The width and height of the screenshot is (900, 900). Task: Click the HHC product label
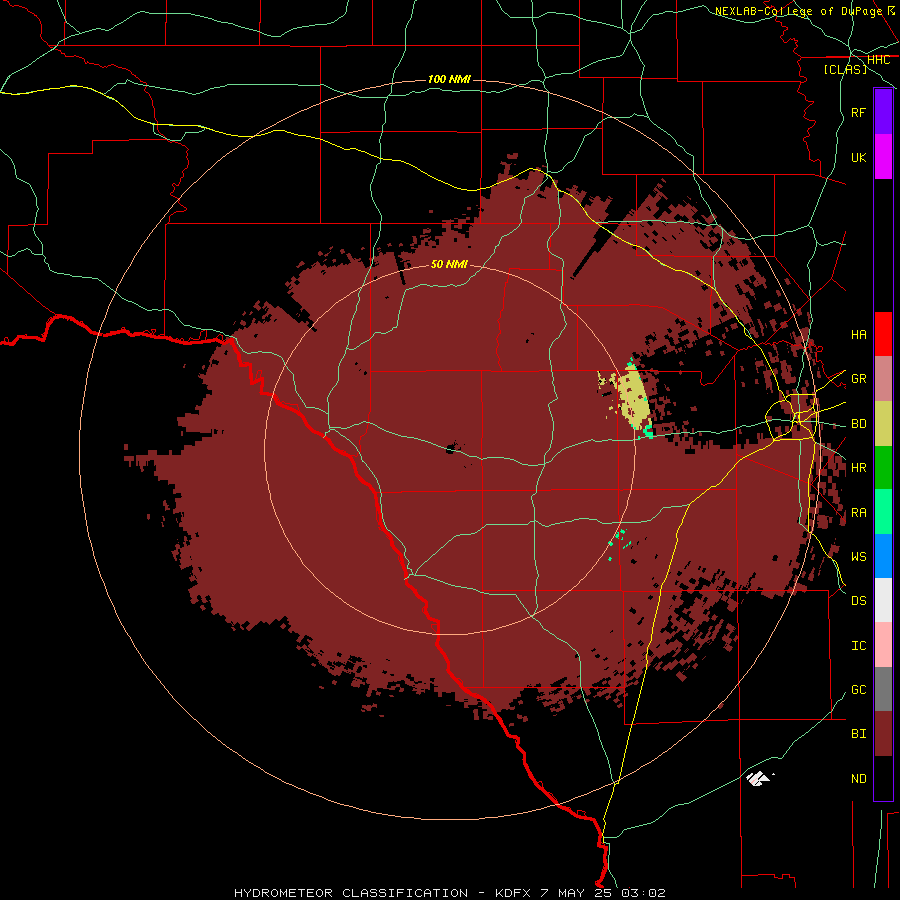(x=879, y=60)
